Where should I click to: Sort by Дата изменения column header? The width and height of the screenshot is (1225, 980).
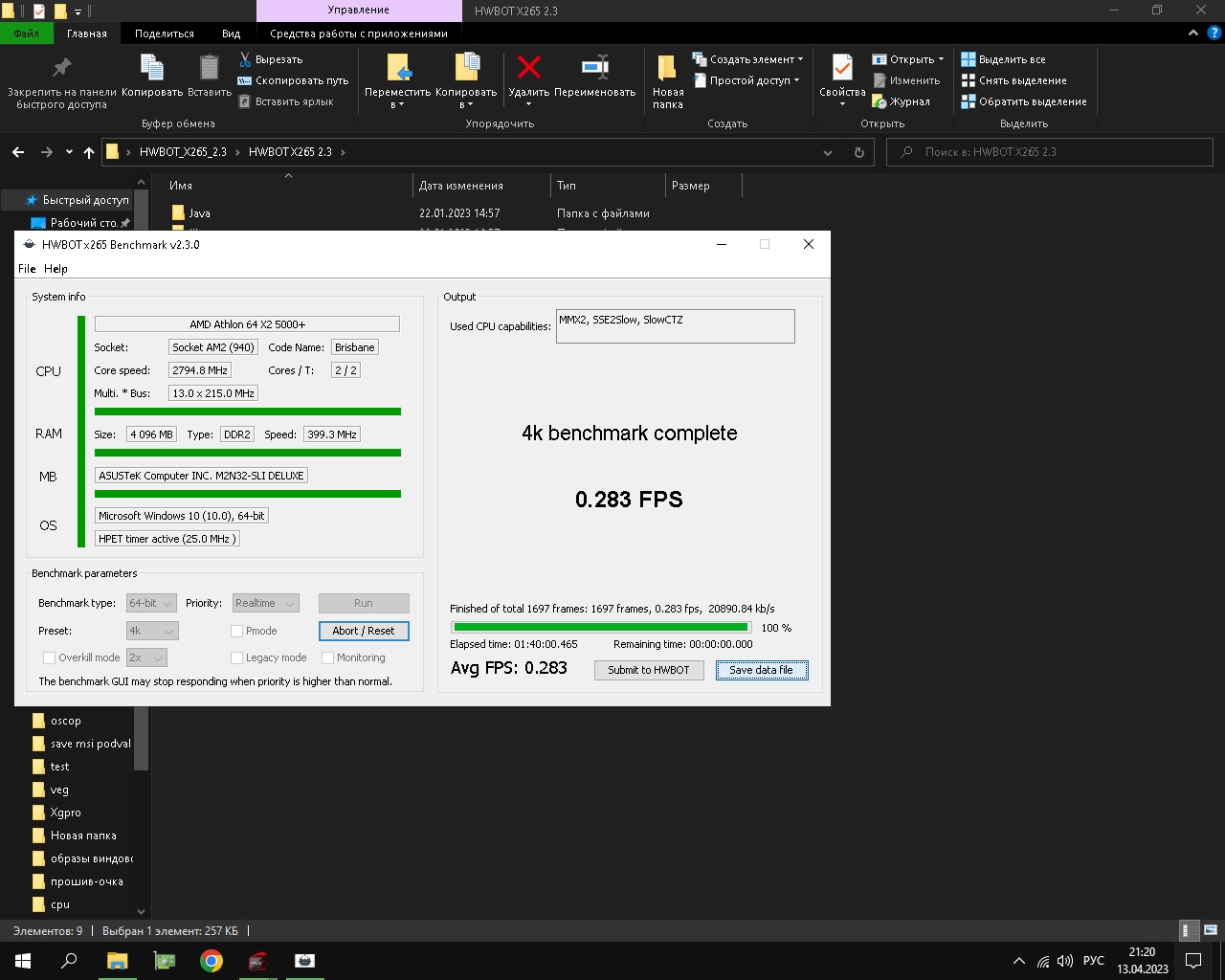(x=482, y=186)
